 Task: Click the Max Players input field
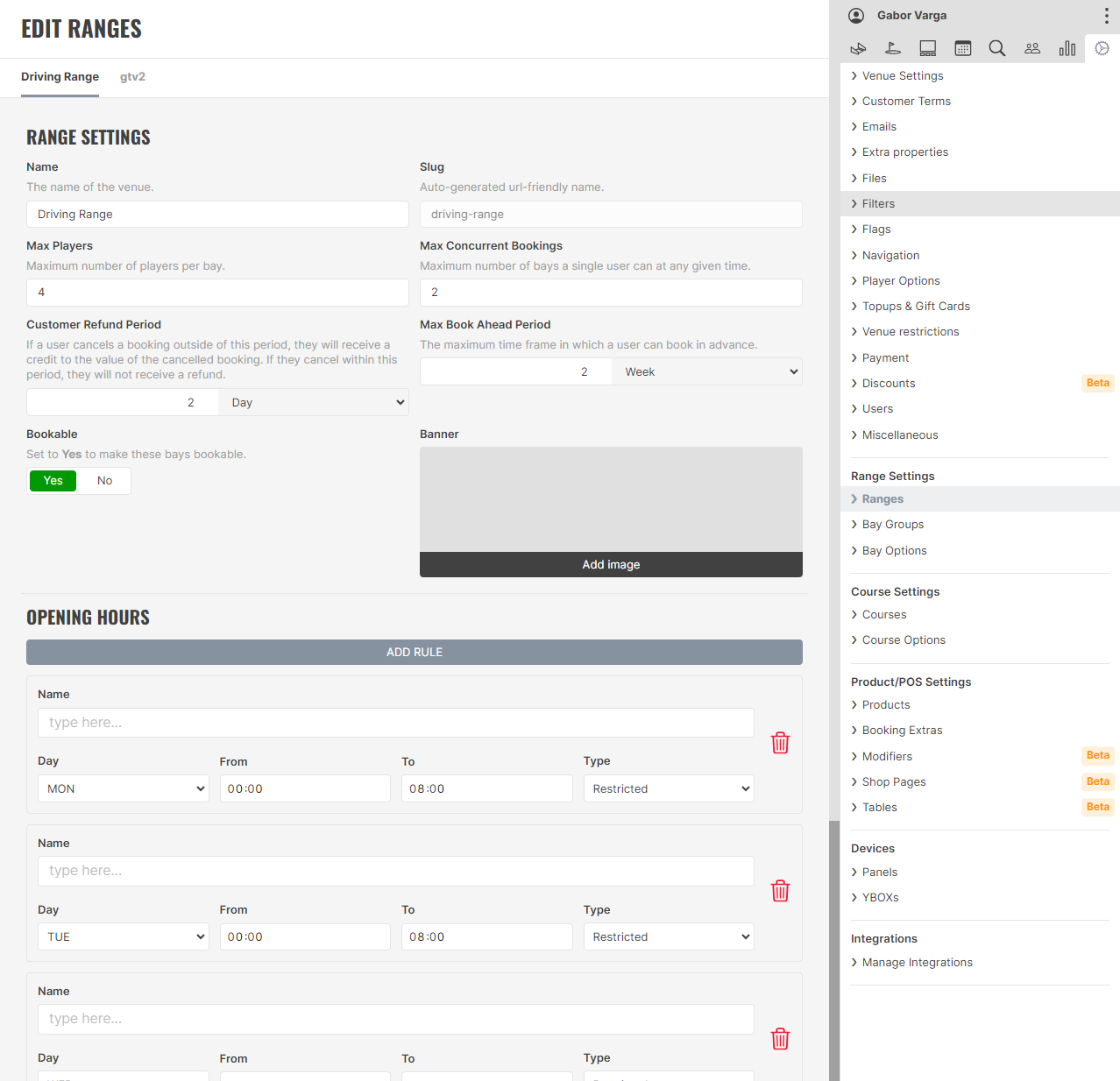(x=217, y=293)
